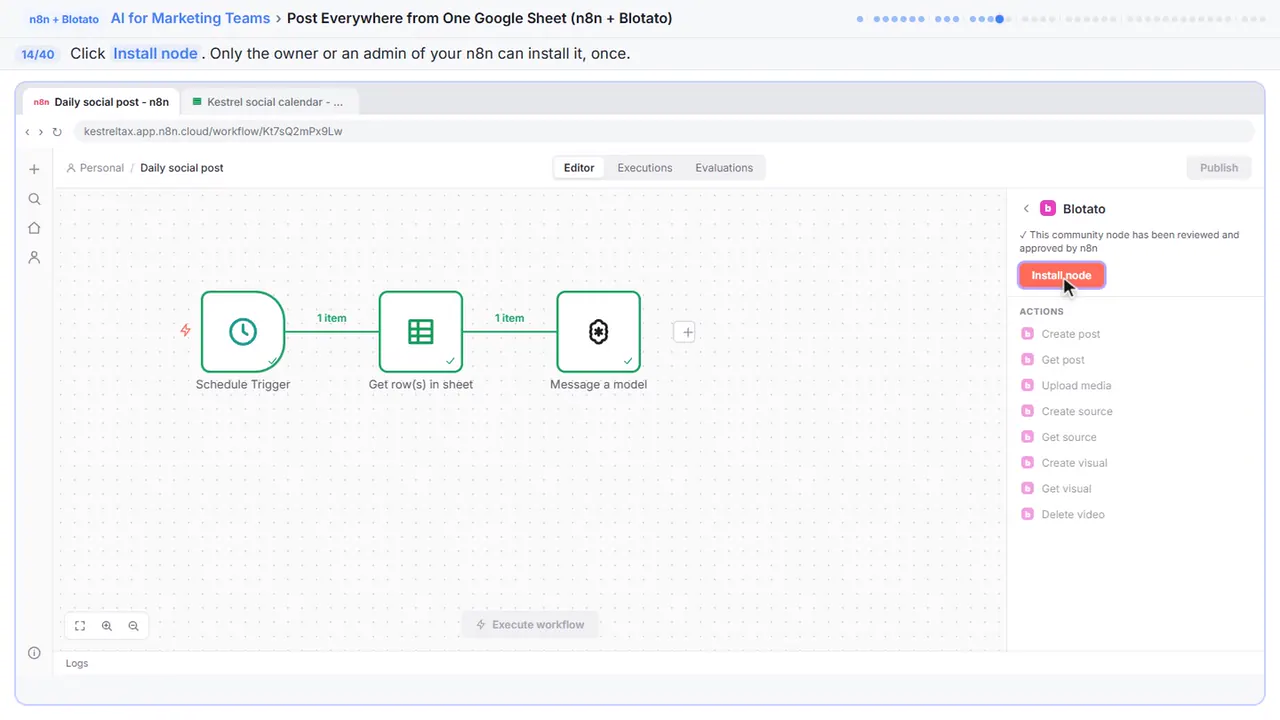Collapse Blotato panel with back chevron

point(1026,209)
